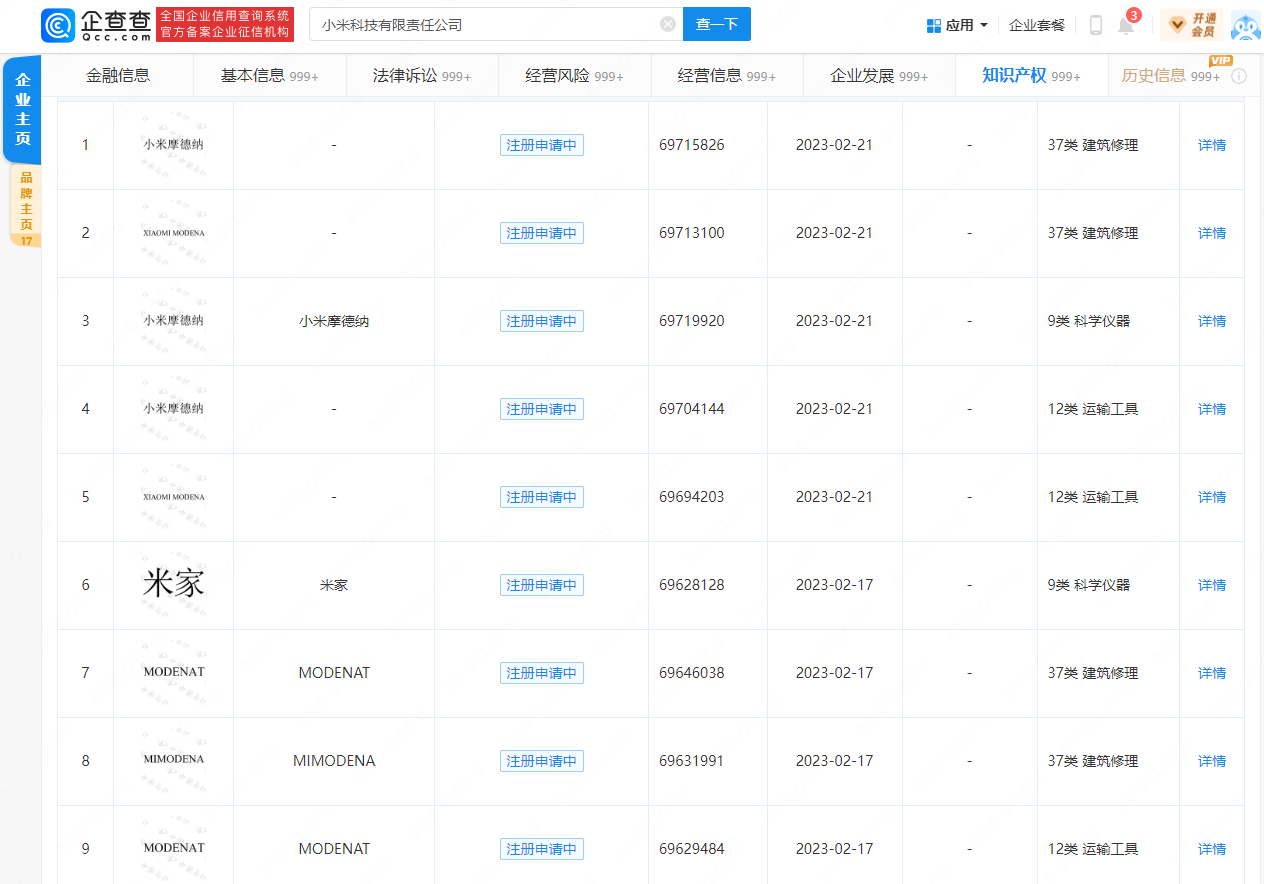Click the 开通会员 VIP badge
The height and width of the screenshot is (884, 1264).
click(1192, 25)
